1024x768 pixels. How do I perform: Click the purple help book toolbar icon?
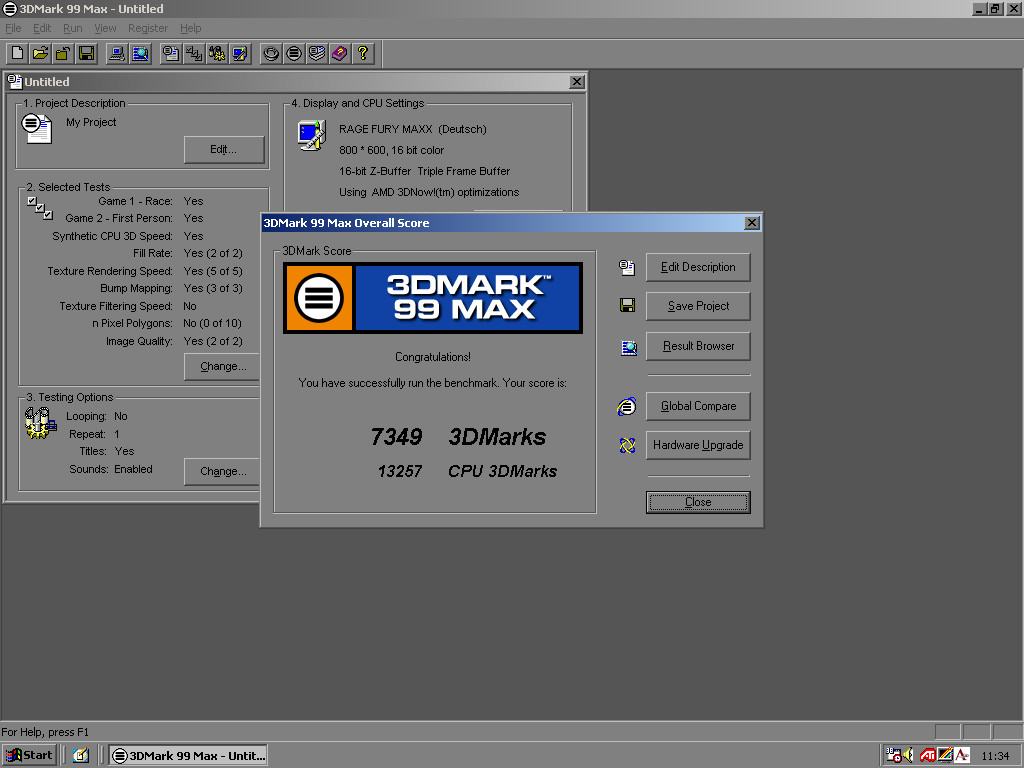point(340,54)
